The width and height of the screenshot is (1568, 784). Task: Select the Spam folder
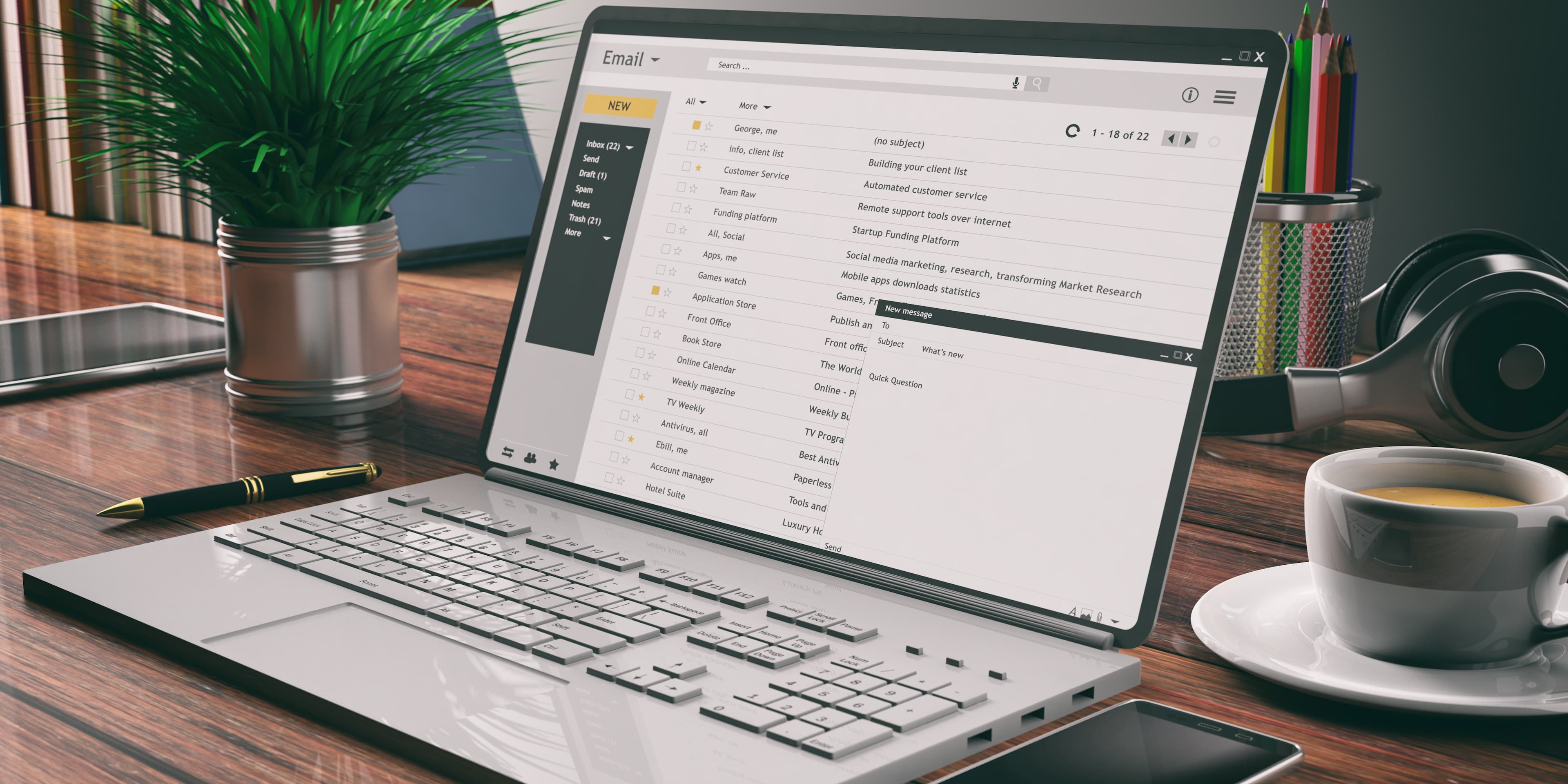(597, 190)
